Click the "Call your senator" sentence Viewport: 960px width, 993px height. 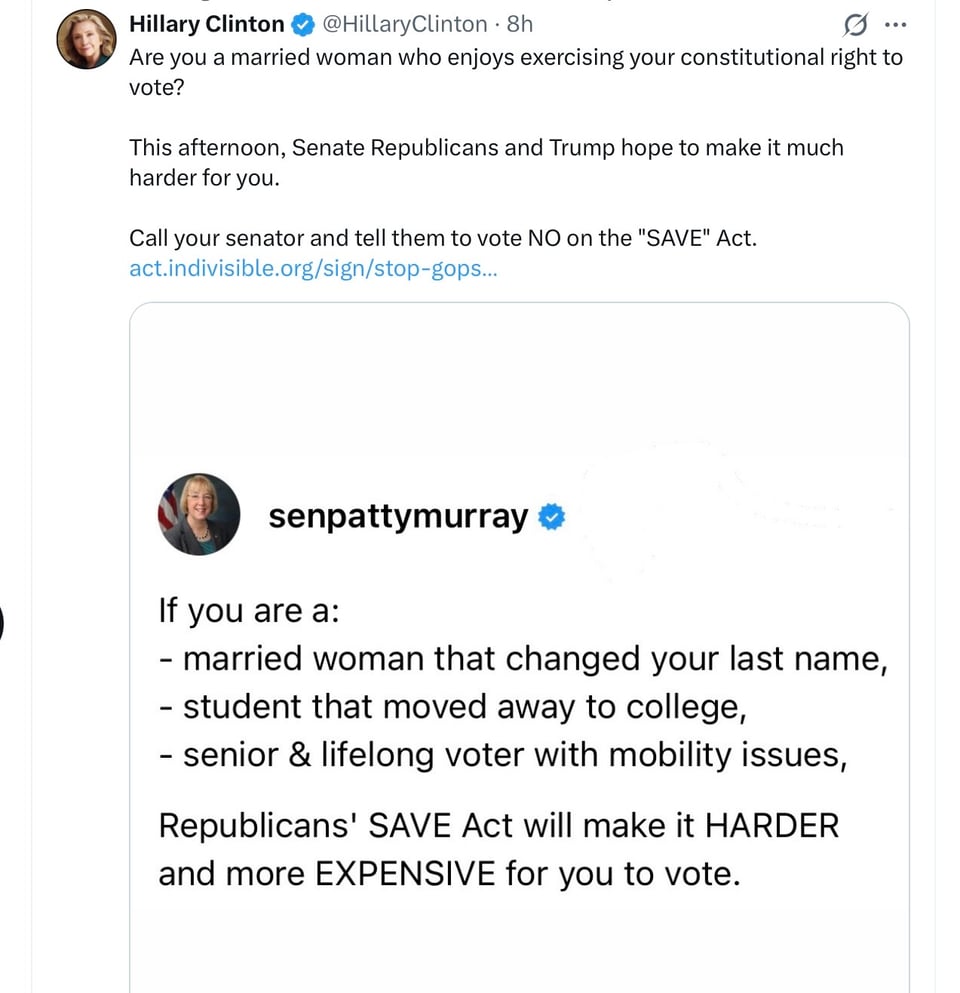443,239
